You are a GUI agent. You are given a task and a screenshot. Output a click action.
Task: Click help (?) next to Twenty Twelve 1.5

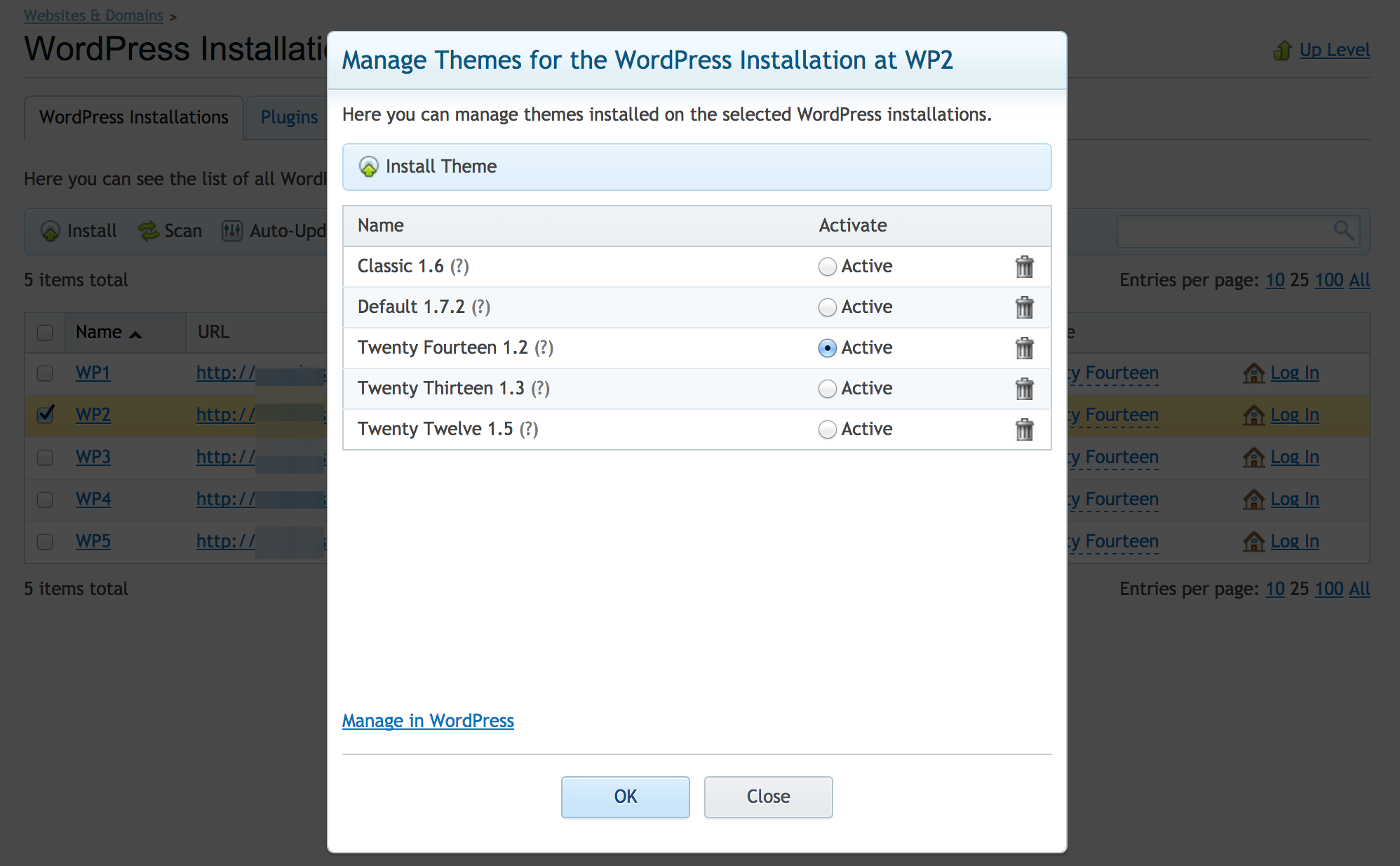click(x=529, y=429)
